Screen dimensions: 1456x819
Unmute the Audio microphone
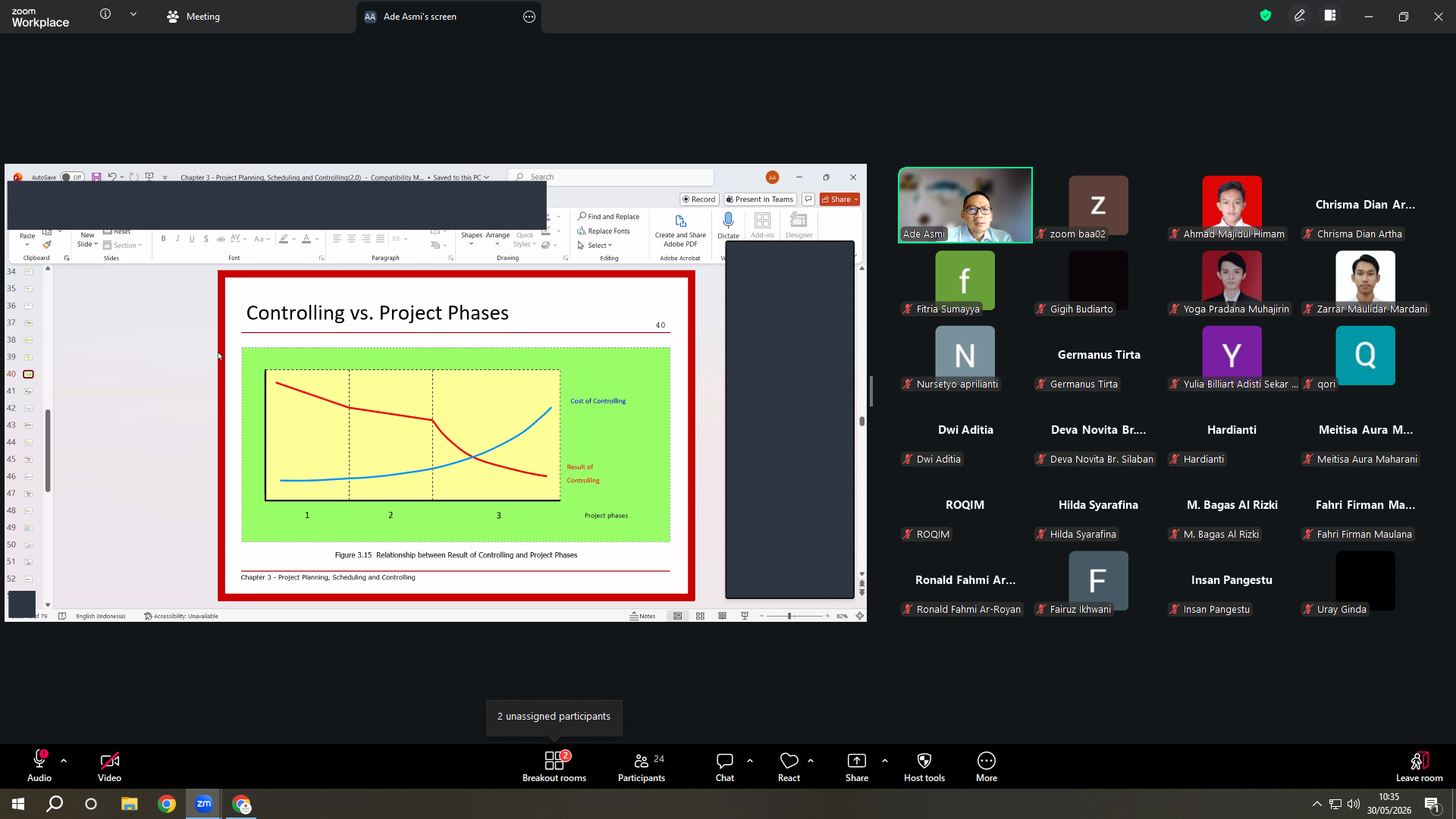point(39,766)
